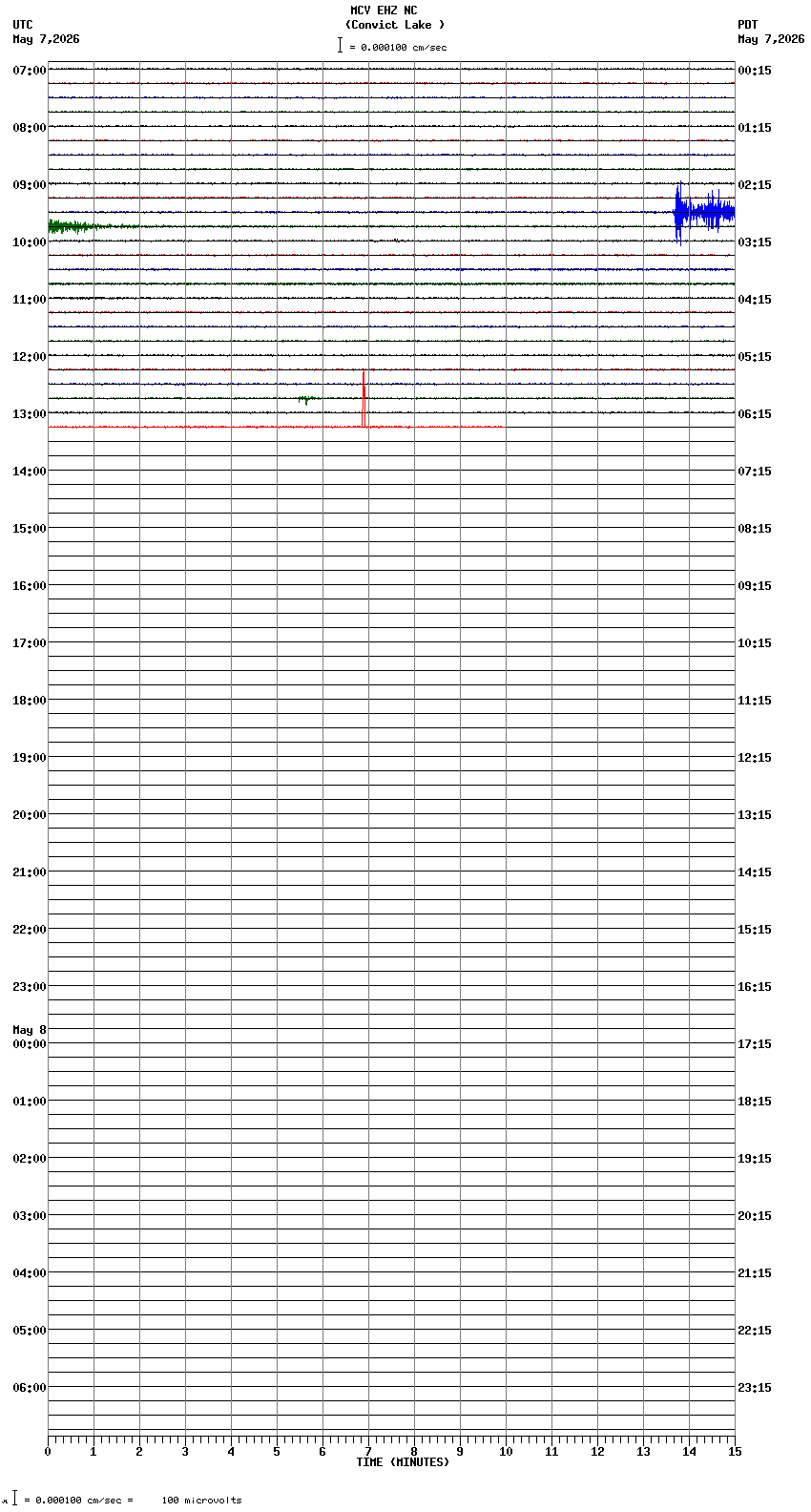Click the bottom legend 100 microvolts text

click(x=201, y=1501)
